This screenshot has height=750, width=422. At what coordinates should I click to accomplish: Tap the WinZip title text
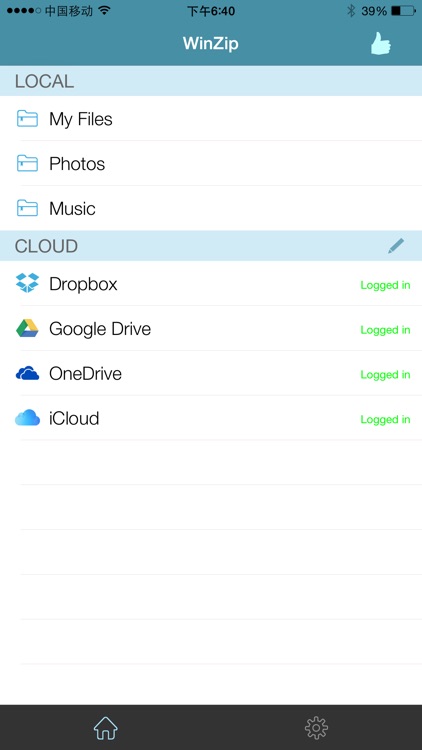(x=211, y=44)
